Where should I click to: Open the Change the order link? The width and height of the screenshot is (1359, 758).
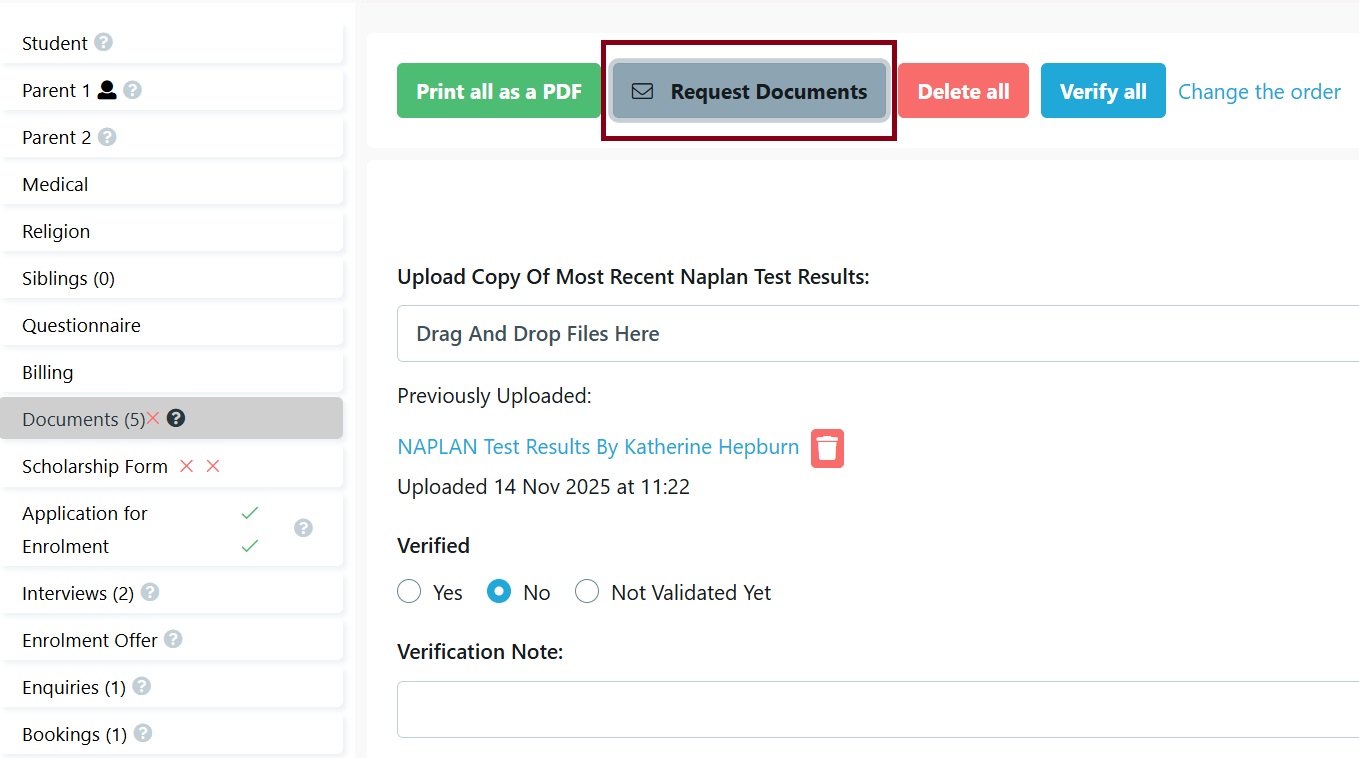coord(1259,91)
